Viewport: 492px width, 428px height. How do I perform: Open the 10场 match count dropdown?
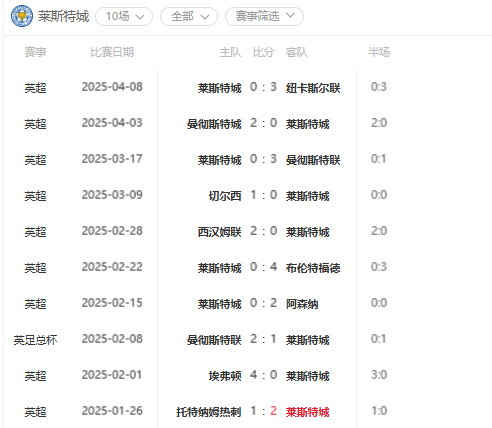(124, 16)
